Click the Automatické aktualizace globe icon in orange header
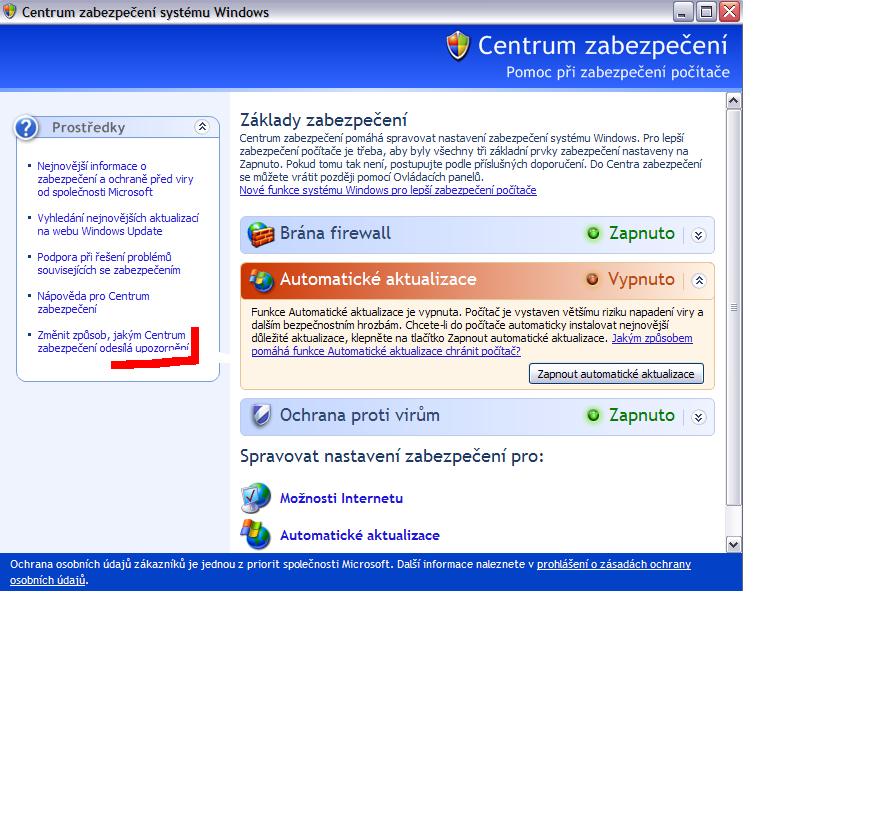This screenshot has height=840, width=896. pyautogui.click(x=261, y=280)
